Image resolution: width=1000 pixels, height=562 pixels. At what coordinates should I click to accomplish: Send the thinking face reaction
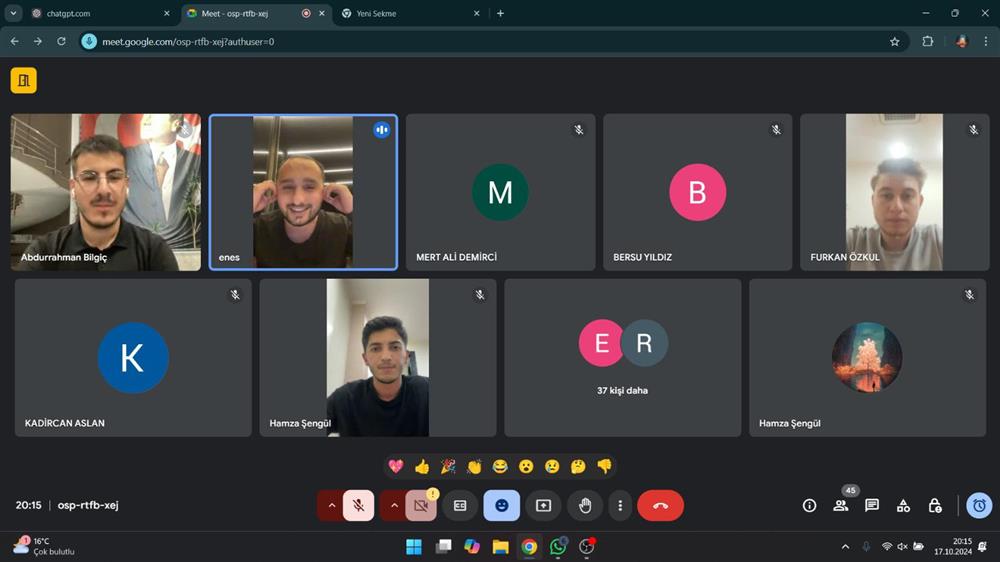point(578,466)
